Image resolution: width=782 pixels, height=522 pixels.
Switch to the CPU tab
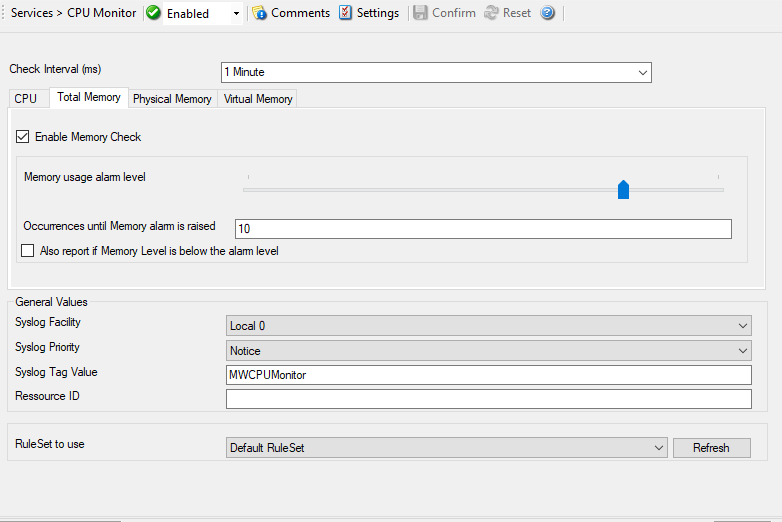(26, 99)
